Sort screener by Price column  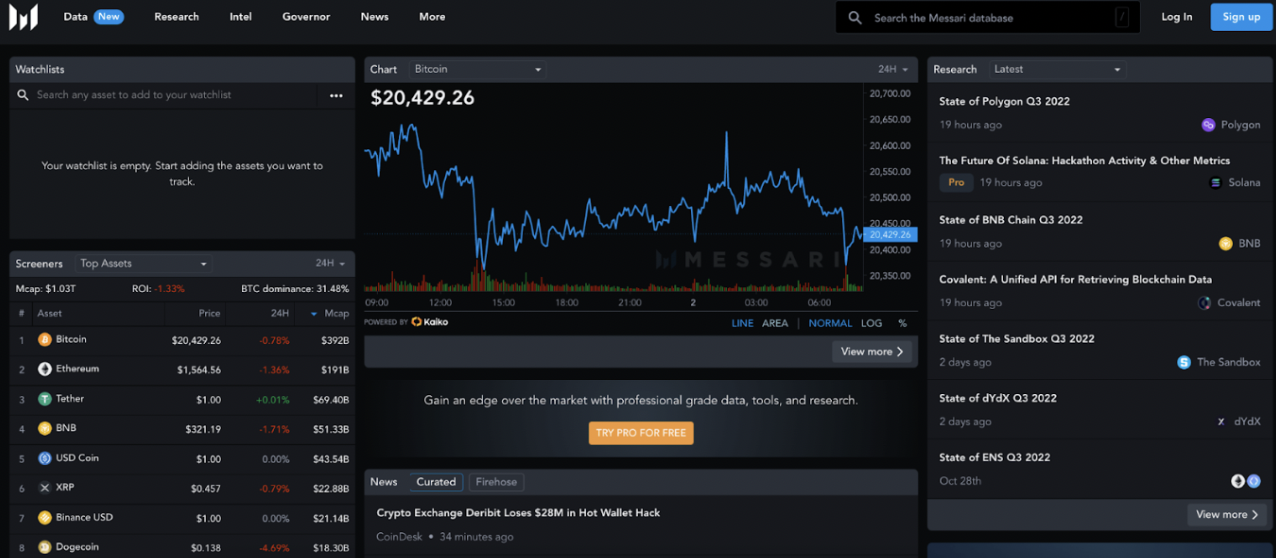click(209, 313)
